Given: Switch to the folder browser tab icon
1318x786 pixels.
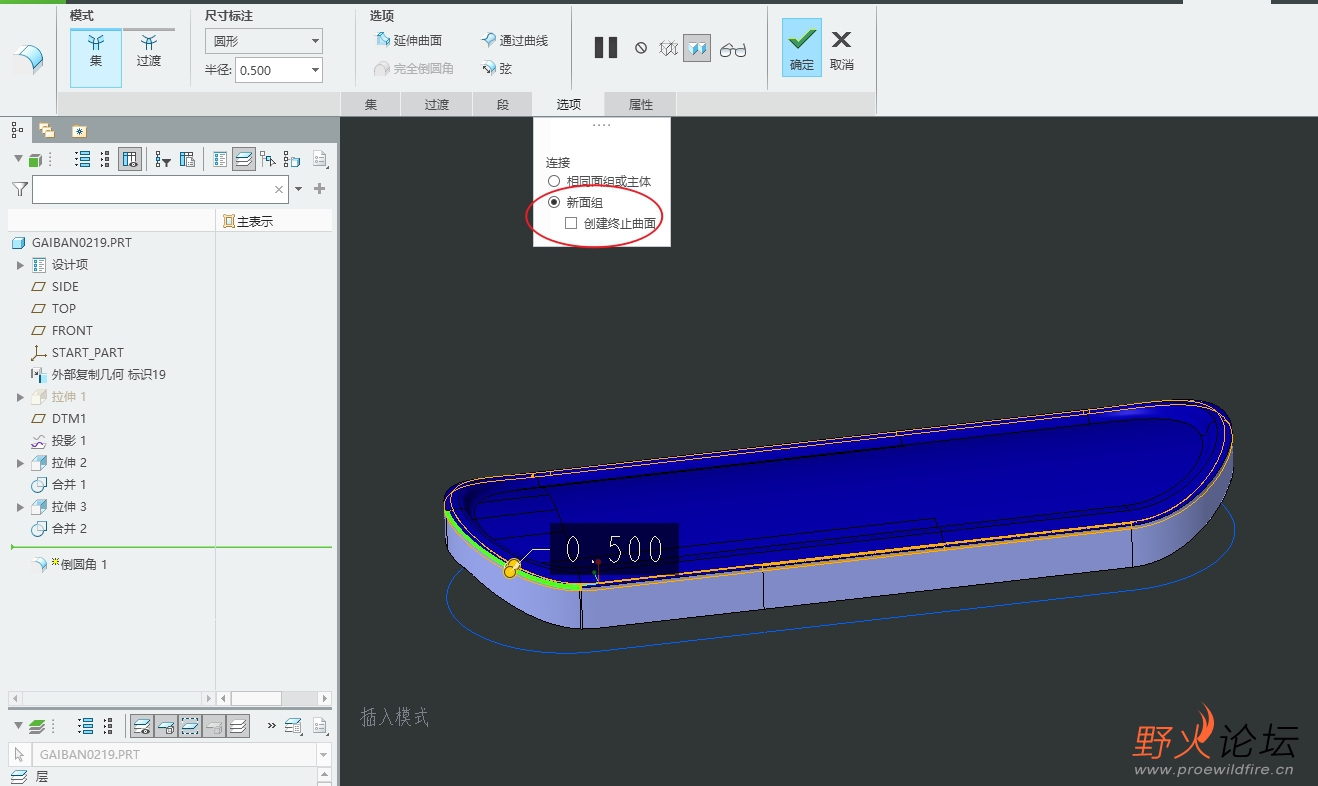Looking at the screenshot, I should [x=47, y=130].
